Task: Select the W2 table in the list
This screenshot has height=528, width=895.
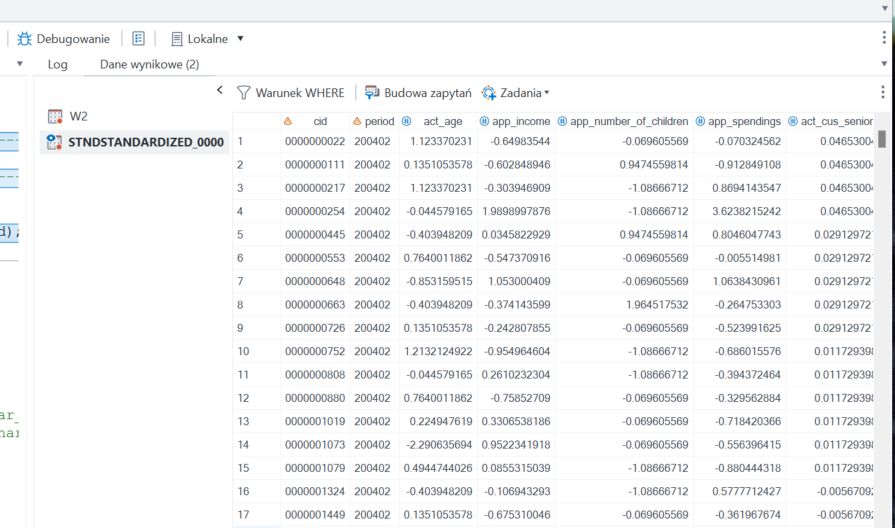Action: (x=78, y=116)
